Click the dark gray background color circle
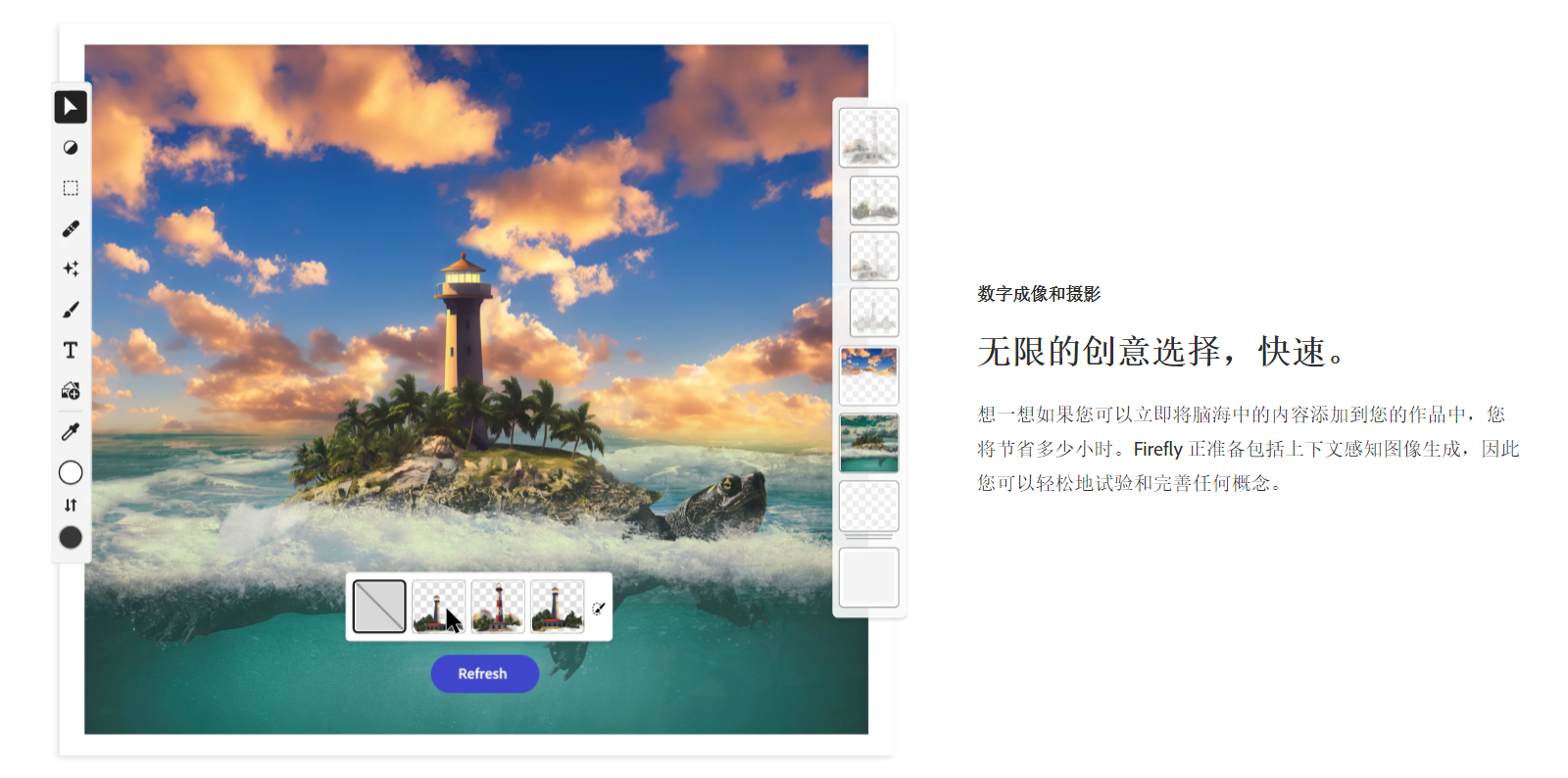 [x=71, y=537]
